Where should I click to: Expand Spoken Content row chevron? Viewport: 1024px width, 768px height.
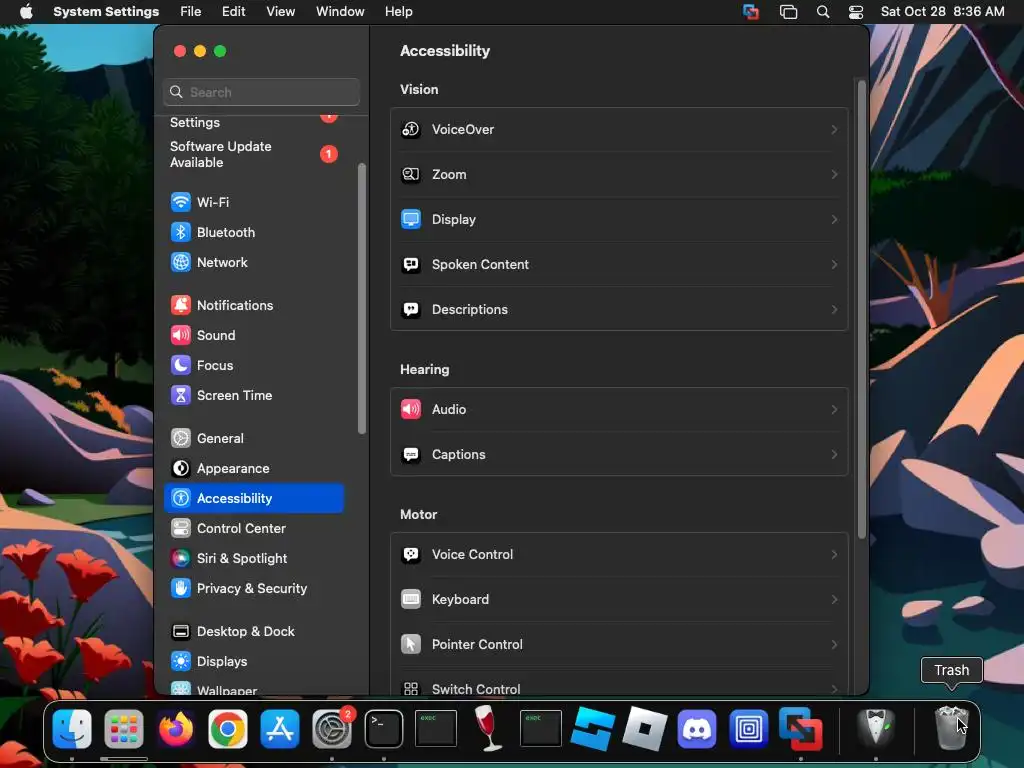(x=834, y=264)
